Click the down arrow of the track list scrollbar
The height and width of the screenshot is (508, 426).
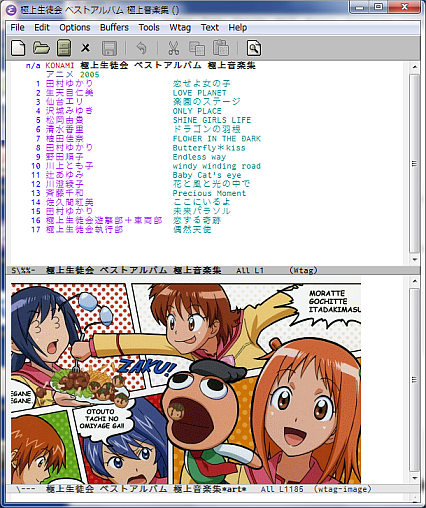coord(414,259)
